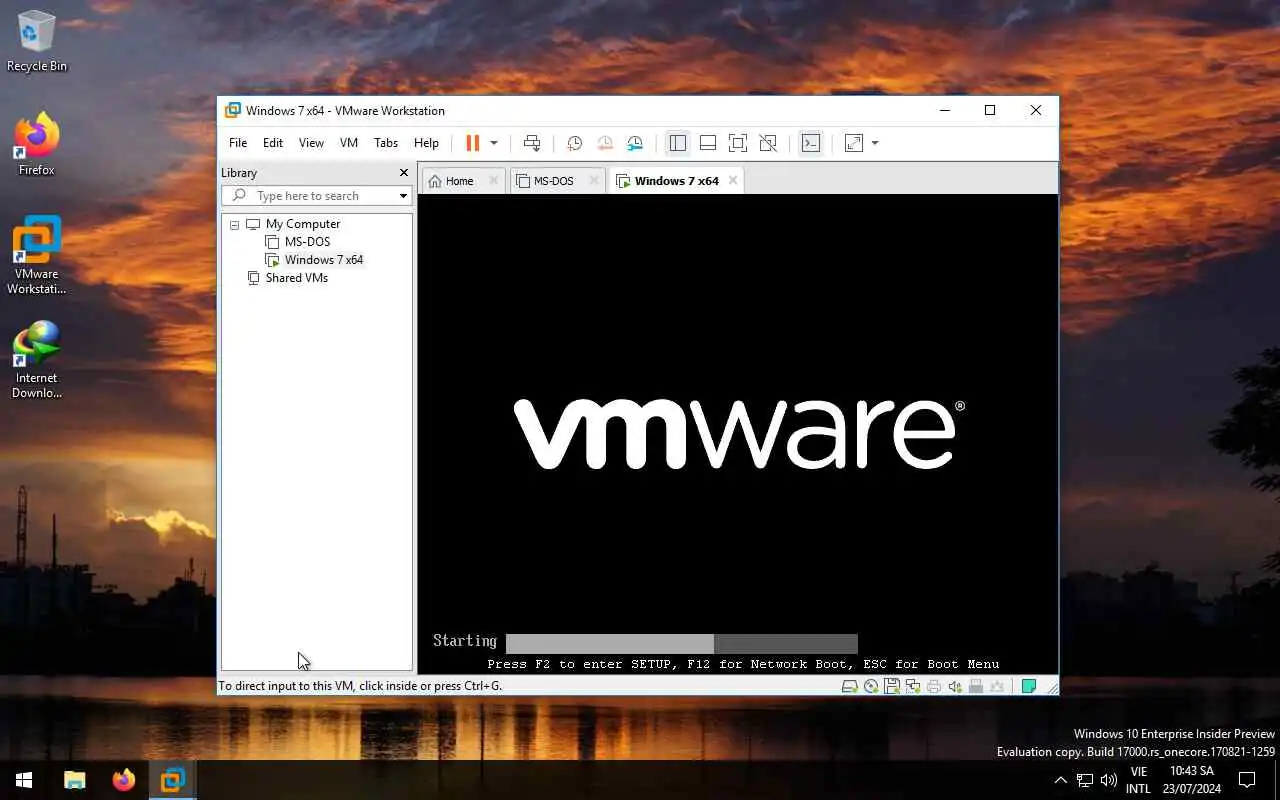Toggle the thumbnail bar view icon
The image size is (1280, 800).
[x=708, y=143]
